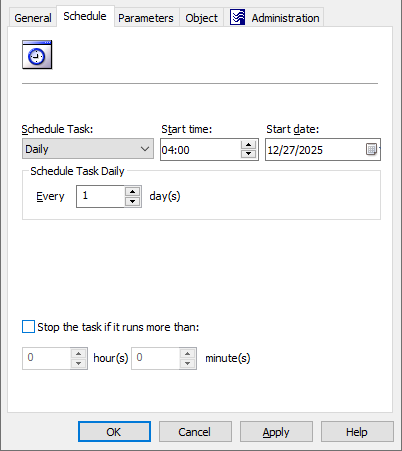Click the Administration tab checklist icon
The height and width of the screenshot is (451, 402).
point(237,17)
